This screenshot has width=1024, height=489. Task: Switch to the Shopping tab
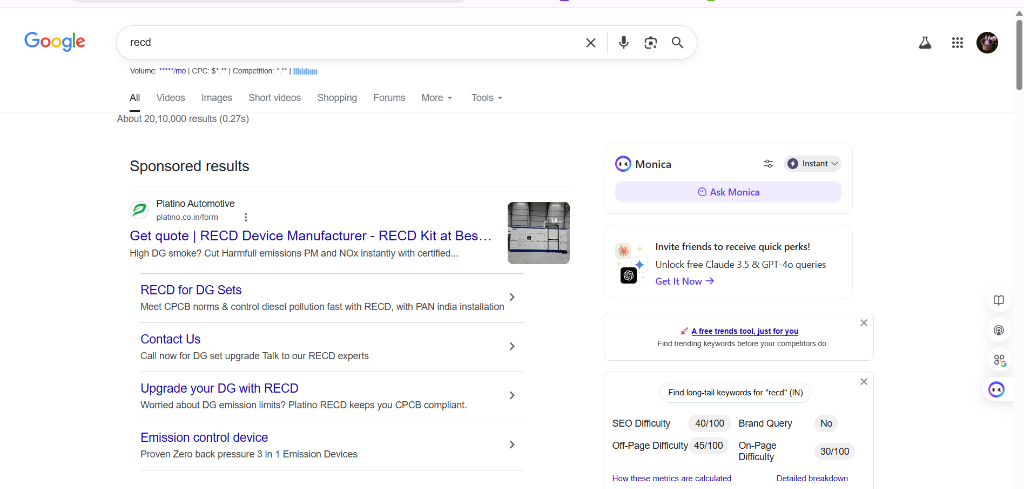point(337,98)
